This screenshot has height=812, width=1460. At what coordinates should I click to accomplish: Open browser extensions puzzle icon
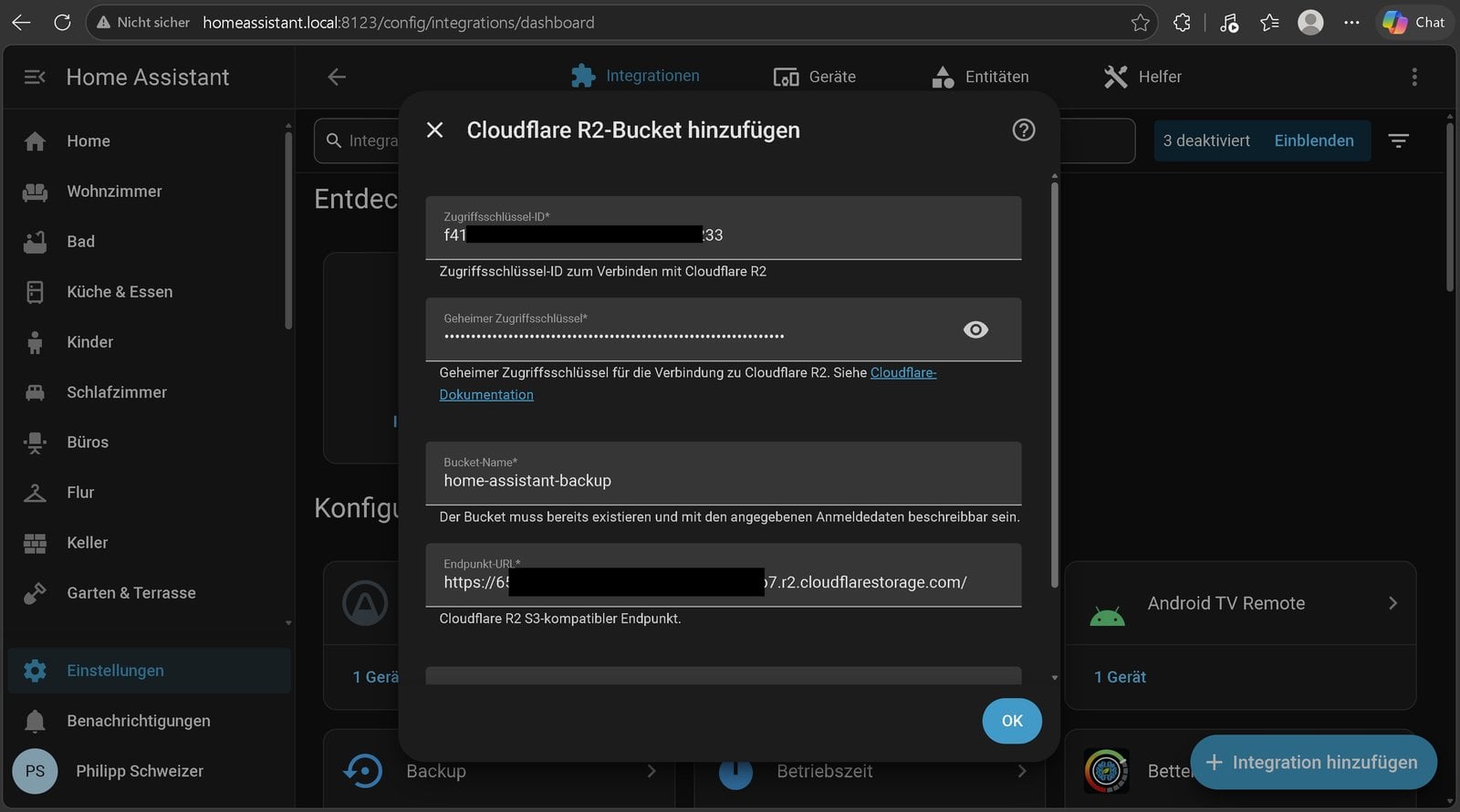(x=1183, y=23)
